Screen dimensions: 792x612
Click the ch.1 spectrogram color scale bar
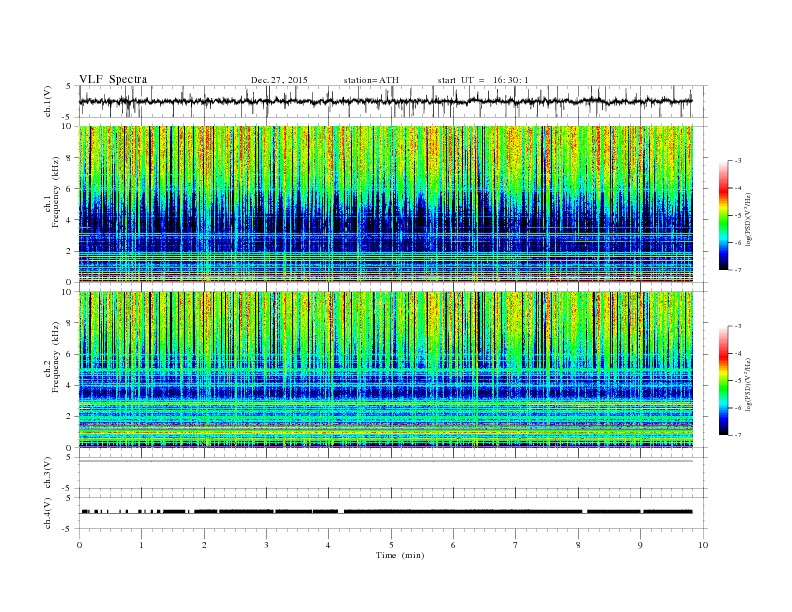click(723, 215)
